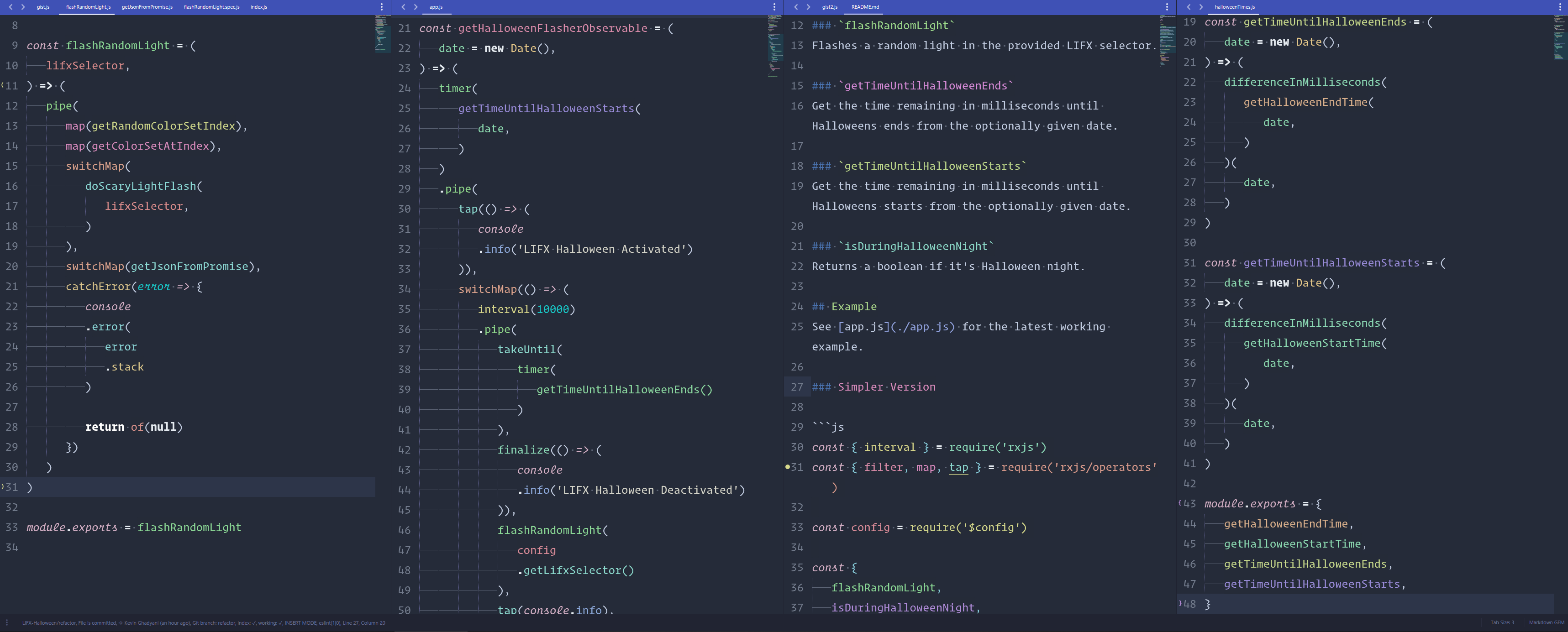Screen dimensions: 1568x632
Task: Click the modified dot beside README line 31
Action: pos(787,467)
